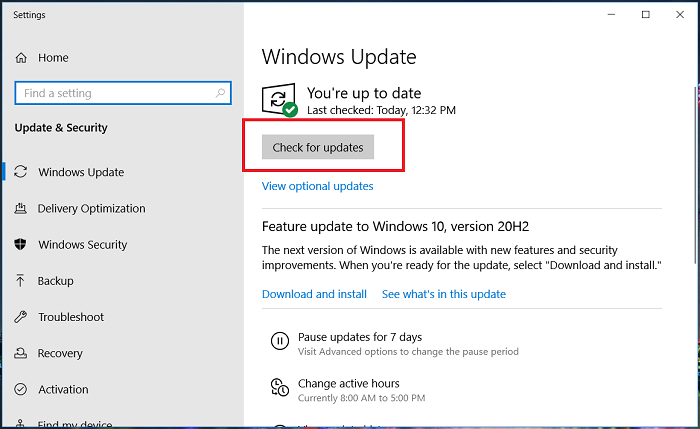Click the Home icon in sidebar
Screen dimensions: 700x429
(21, 58)
